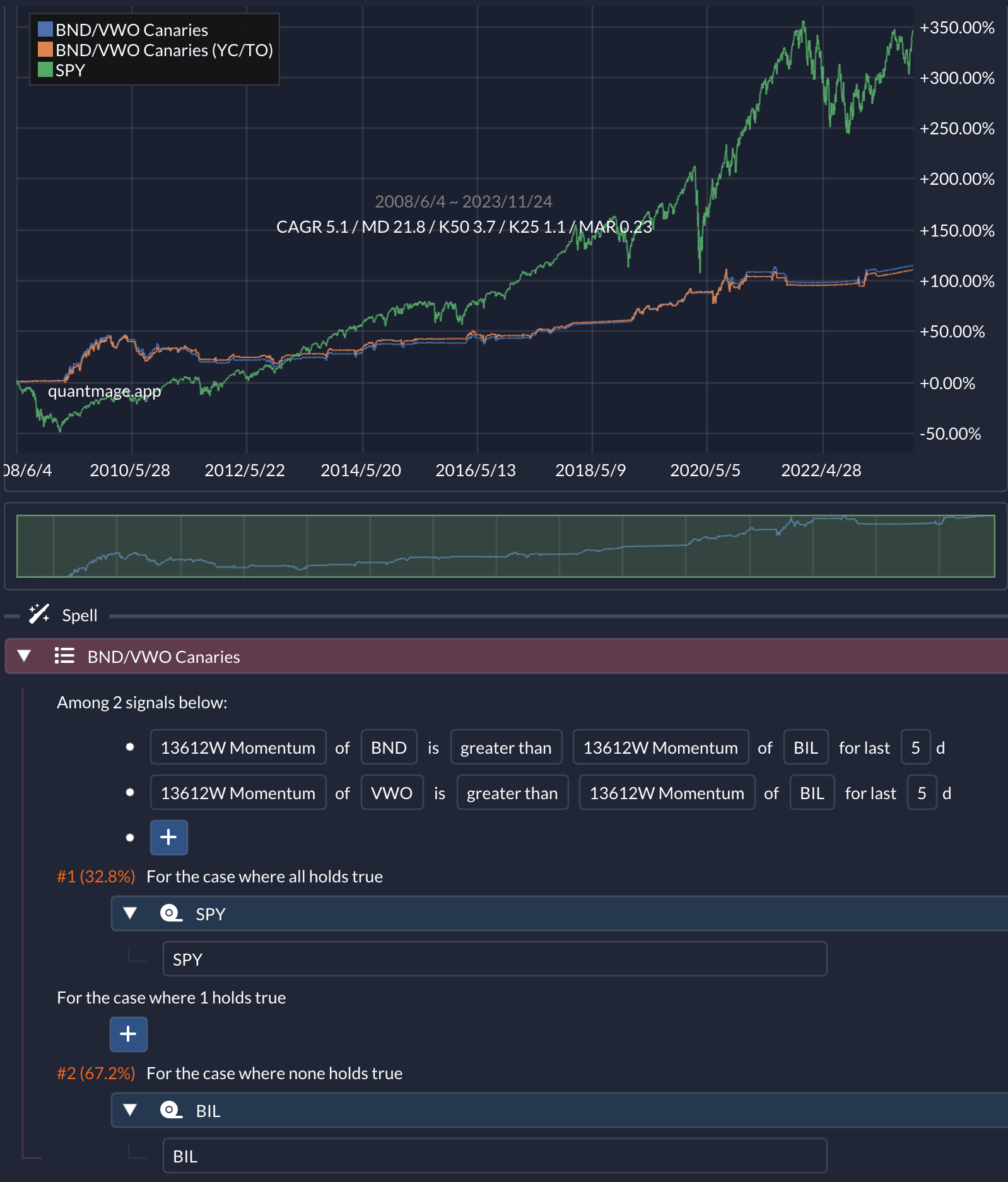1008x1182 pixels.
Task: Edit BIL comparison ticker in VWO row
Action: click(812, 793)
